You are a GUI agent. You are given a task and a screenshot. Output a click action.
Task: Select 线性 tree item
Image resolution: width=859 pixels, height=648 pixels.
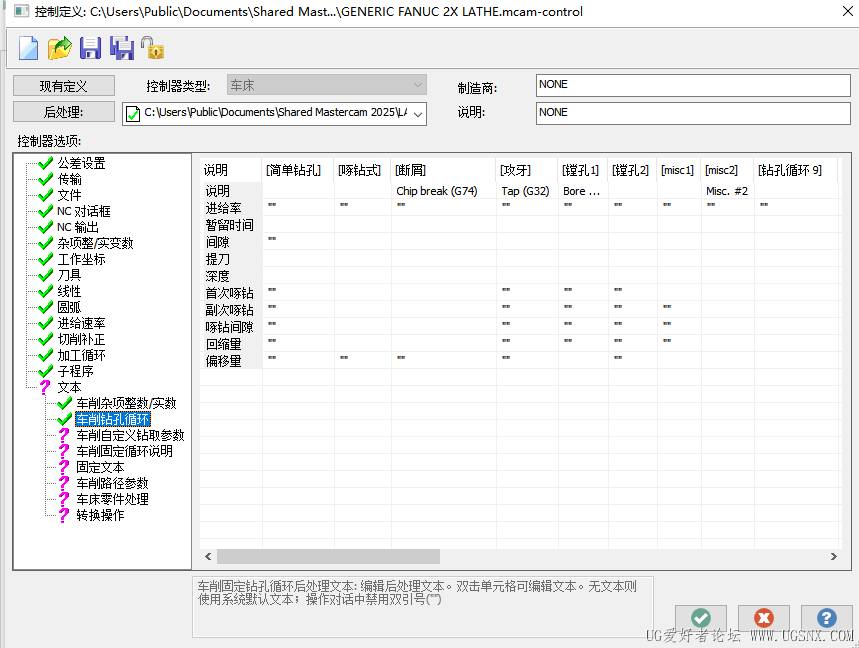tap(70, 291)
